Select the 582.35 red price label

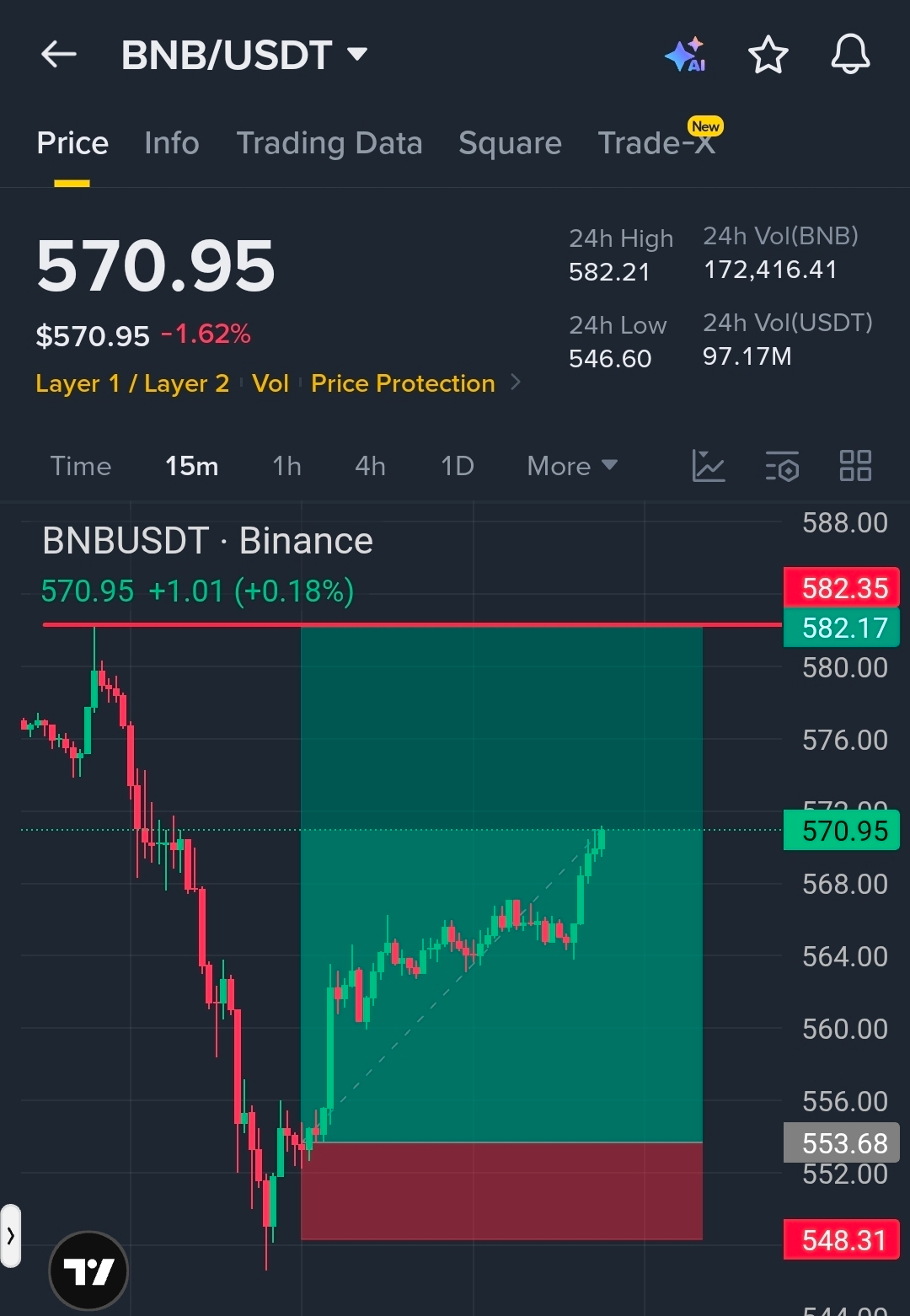(842, 588)
